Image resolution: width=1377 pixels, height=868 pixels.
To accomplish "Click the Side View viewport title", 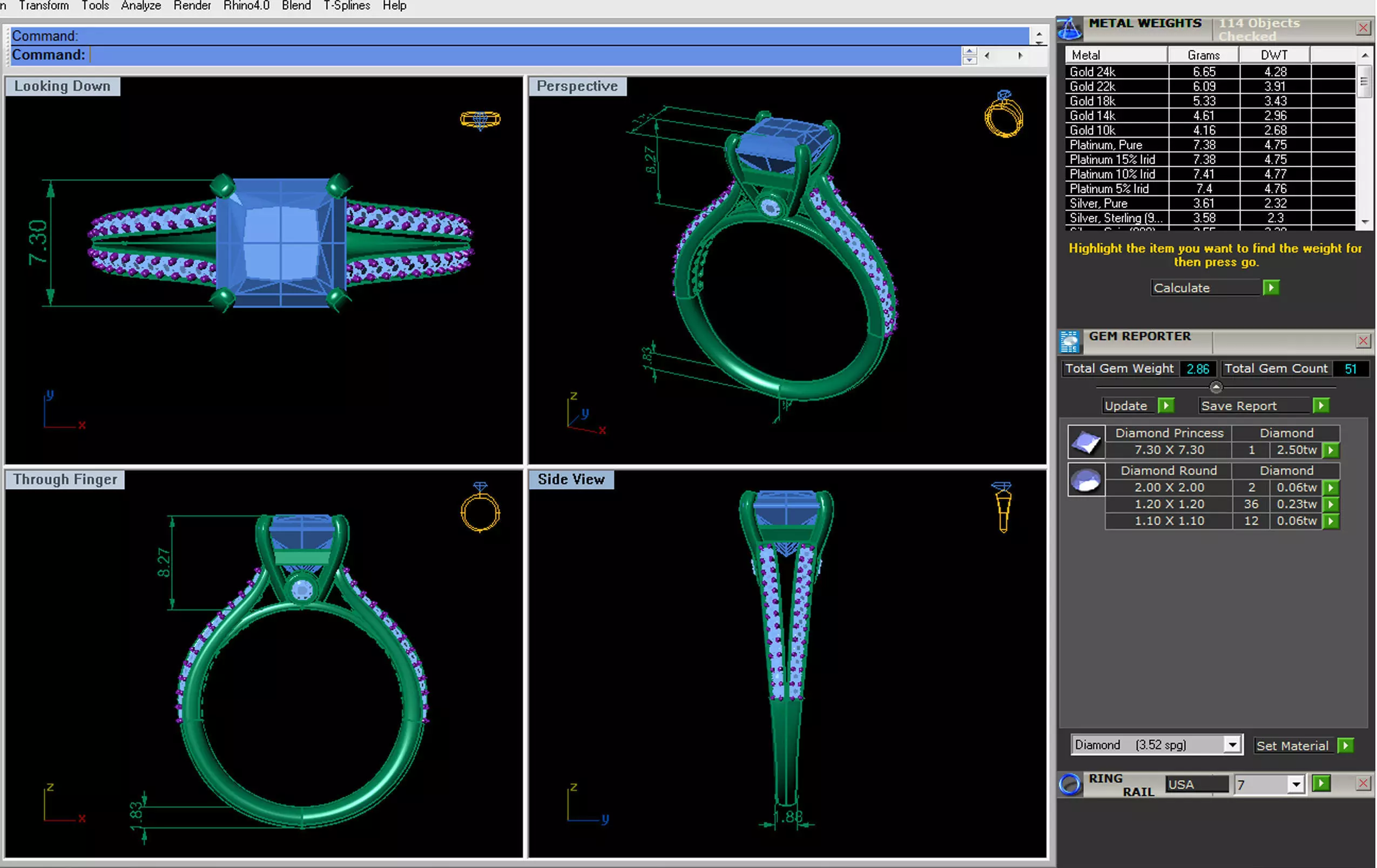I will 571,479.
